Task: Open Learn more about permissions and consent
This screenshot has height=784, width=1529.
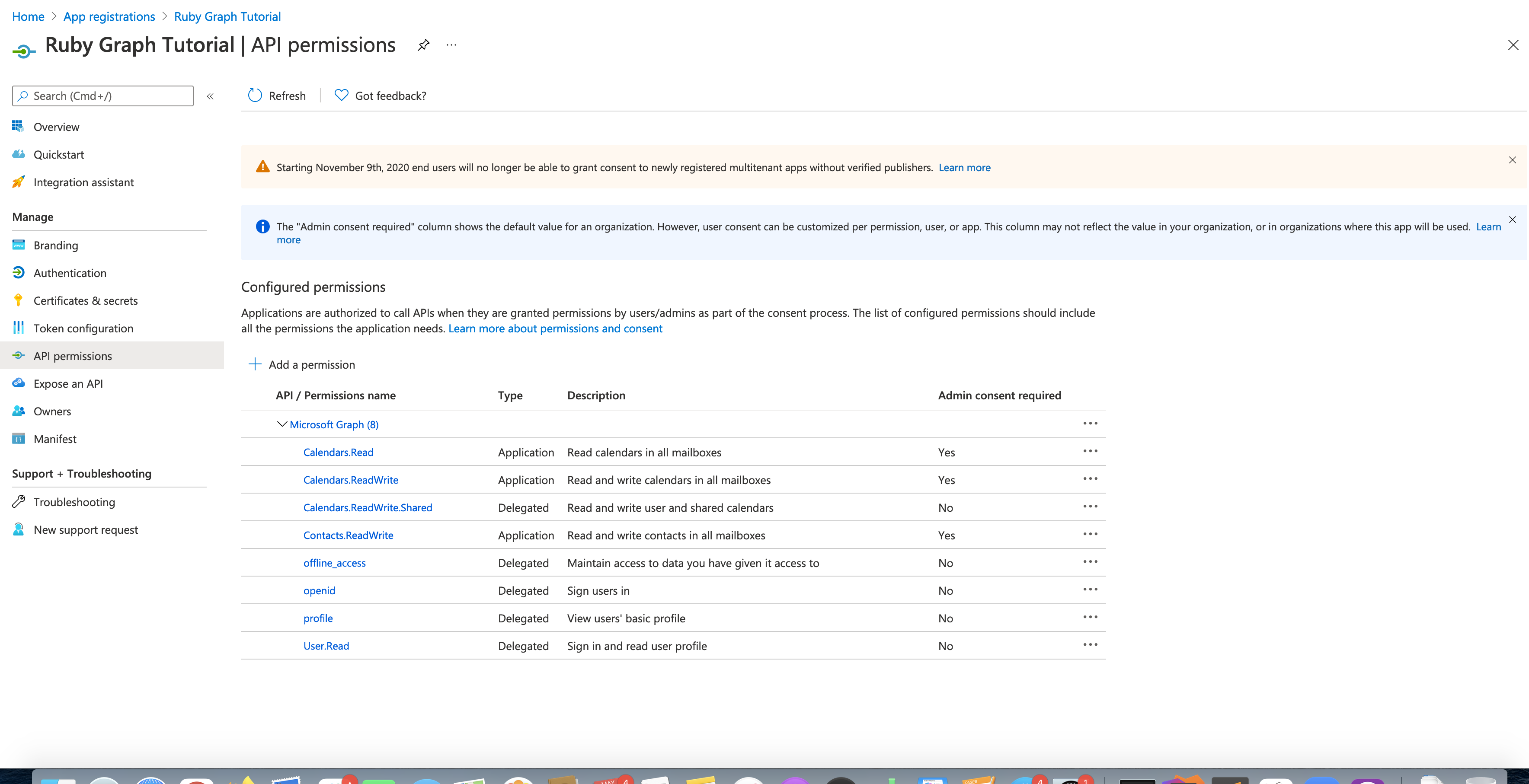Action: [555, 328]
